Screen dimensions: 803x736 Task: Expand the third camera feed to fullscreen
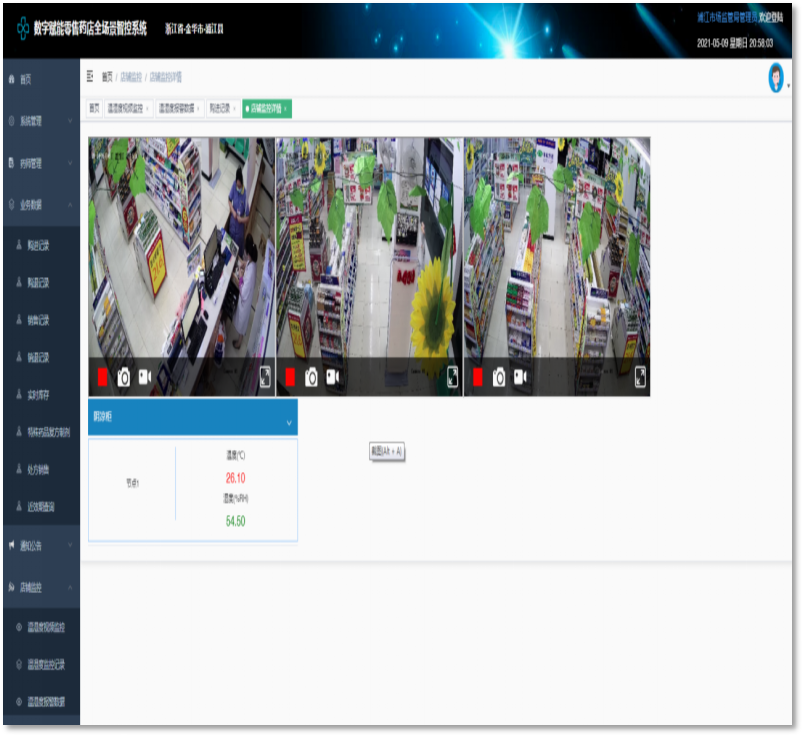(x=640, y=376)
